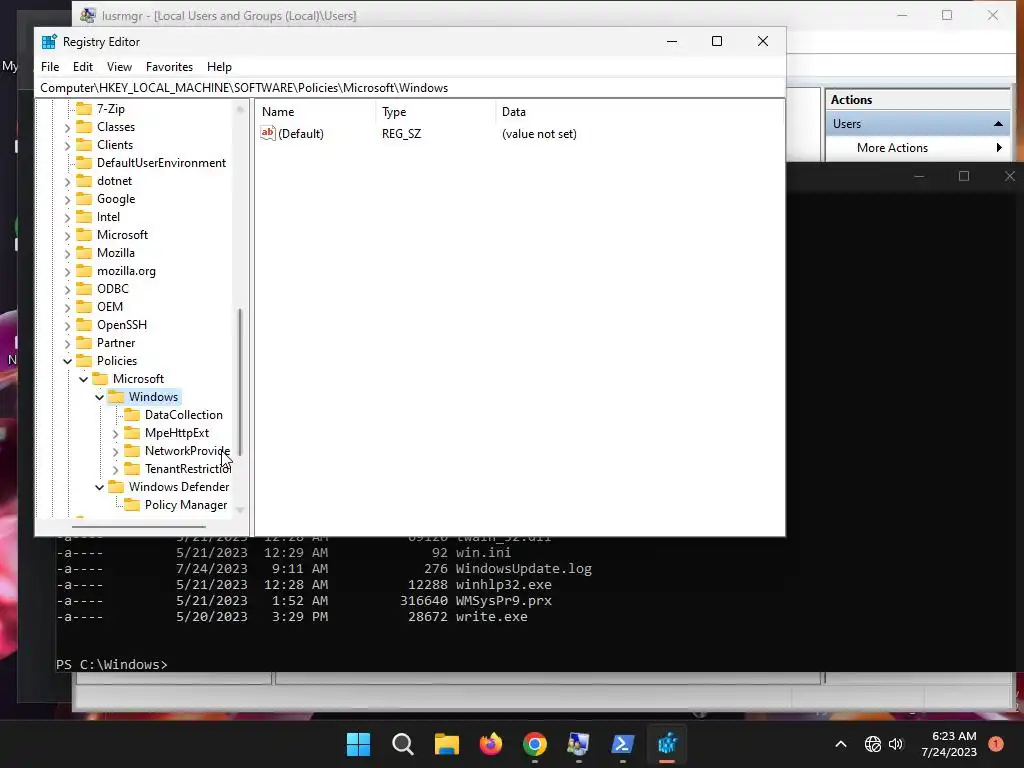Viewport: 1024px width, 768px height.
Task: Open the Favorites menu
Action: [x=169, y=67]
